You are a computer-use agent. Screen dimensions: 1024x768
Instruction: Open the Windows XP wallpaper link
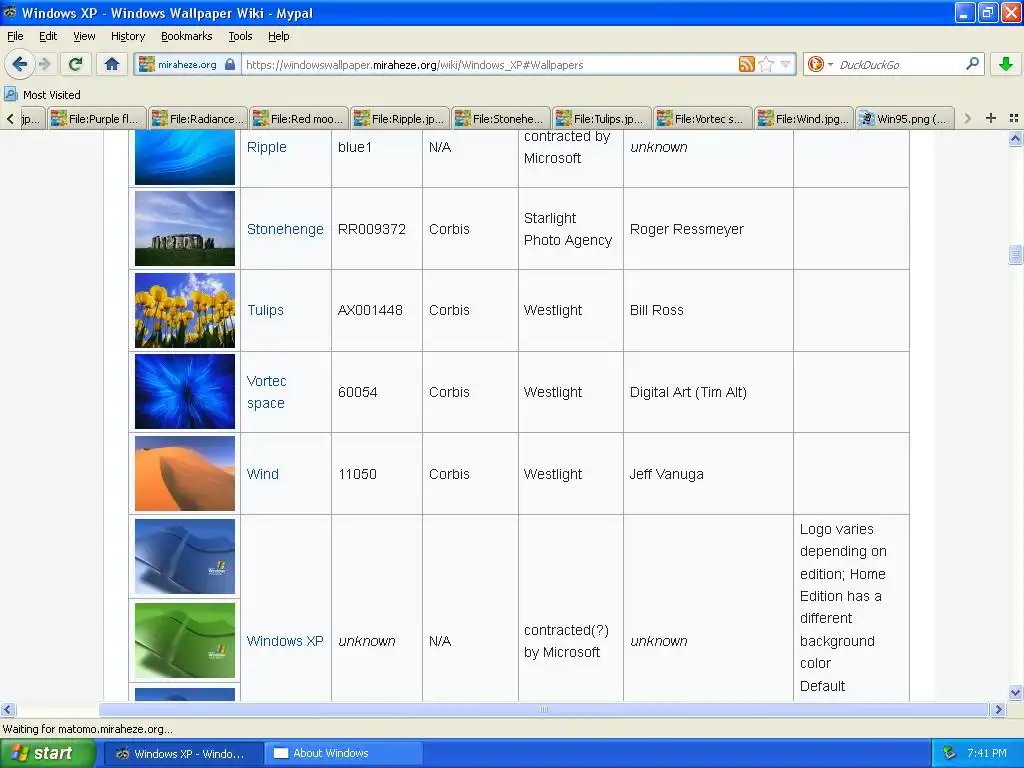coord(285,641)
